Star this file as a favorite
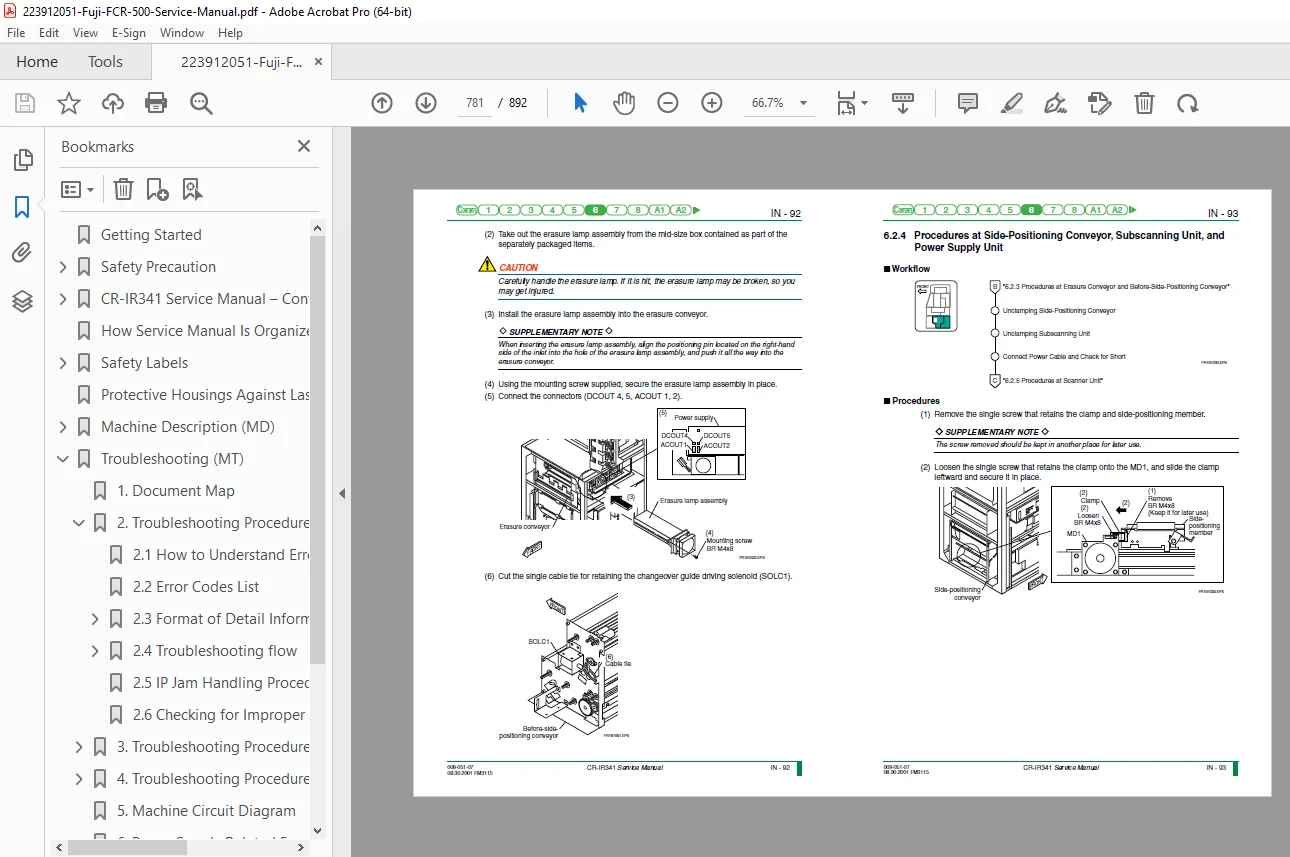The image size is (1290, 857). 68,103
